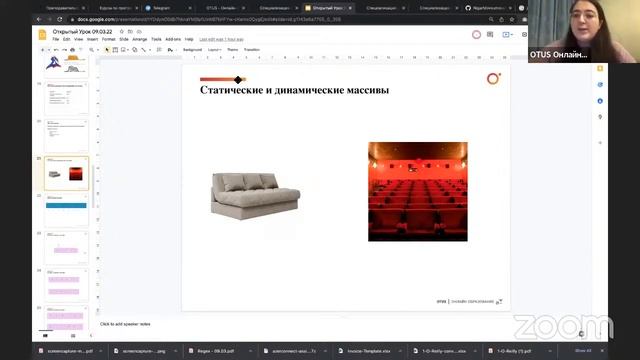640x360 pixels.
Task: Open the Help menu
Action: point(189,40)
